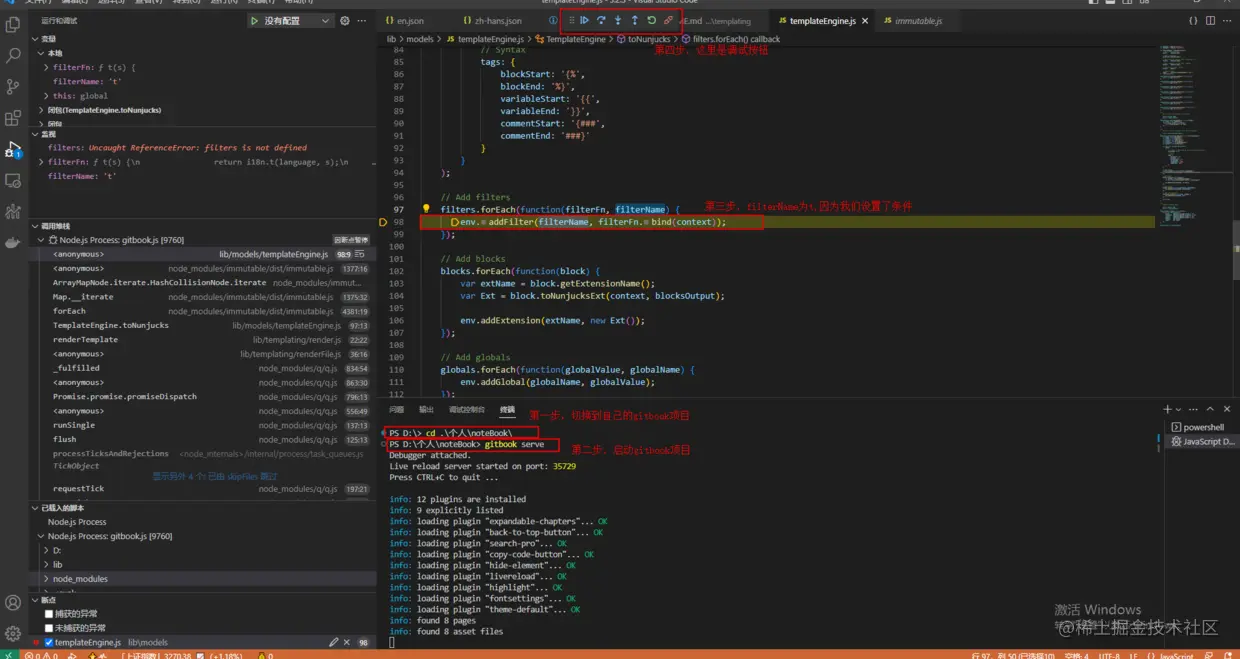This screenshot has width=1240, height=659.
Task: Click the Step Into debug icon
Action: (x=618, y=20)
